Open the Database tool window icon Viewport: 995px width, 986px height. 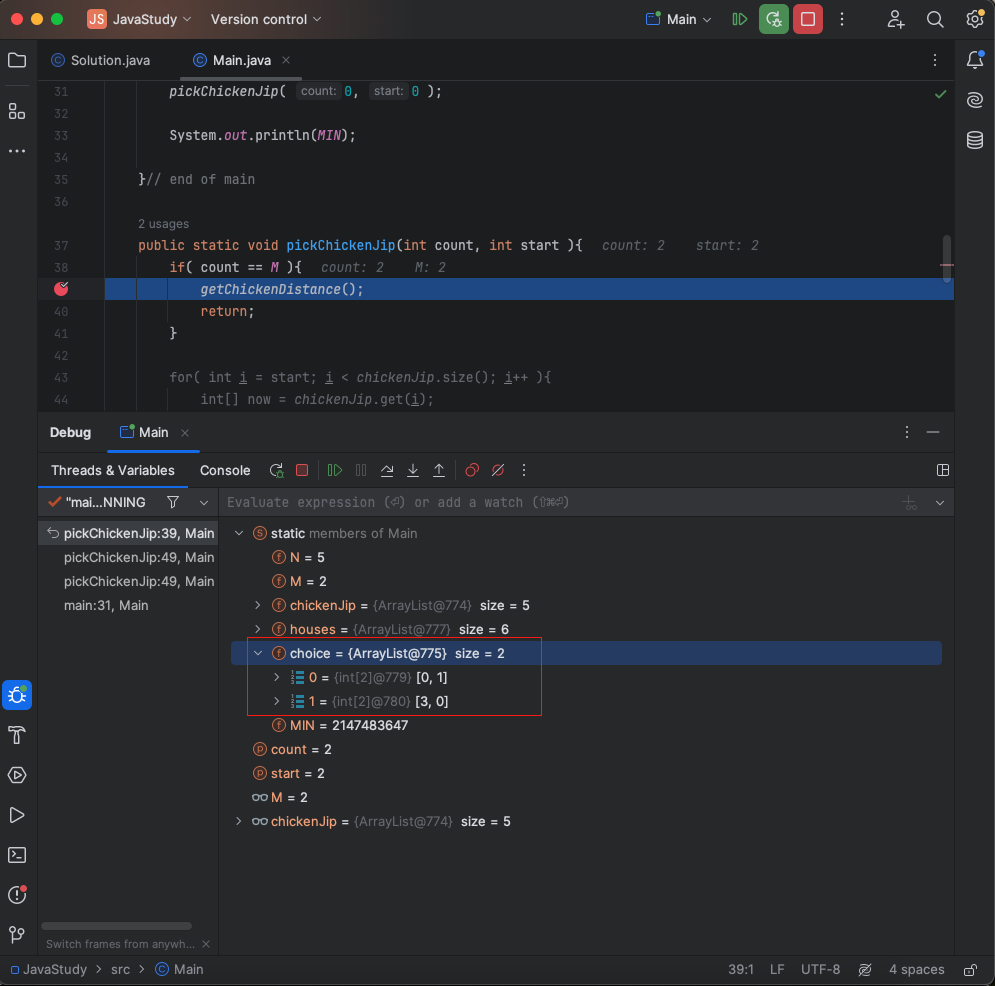[975, 140]
